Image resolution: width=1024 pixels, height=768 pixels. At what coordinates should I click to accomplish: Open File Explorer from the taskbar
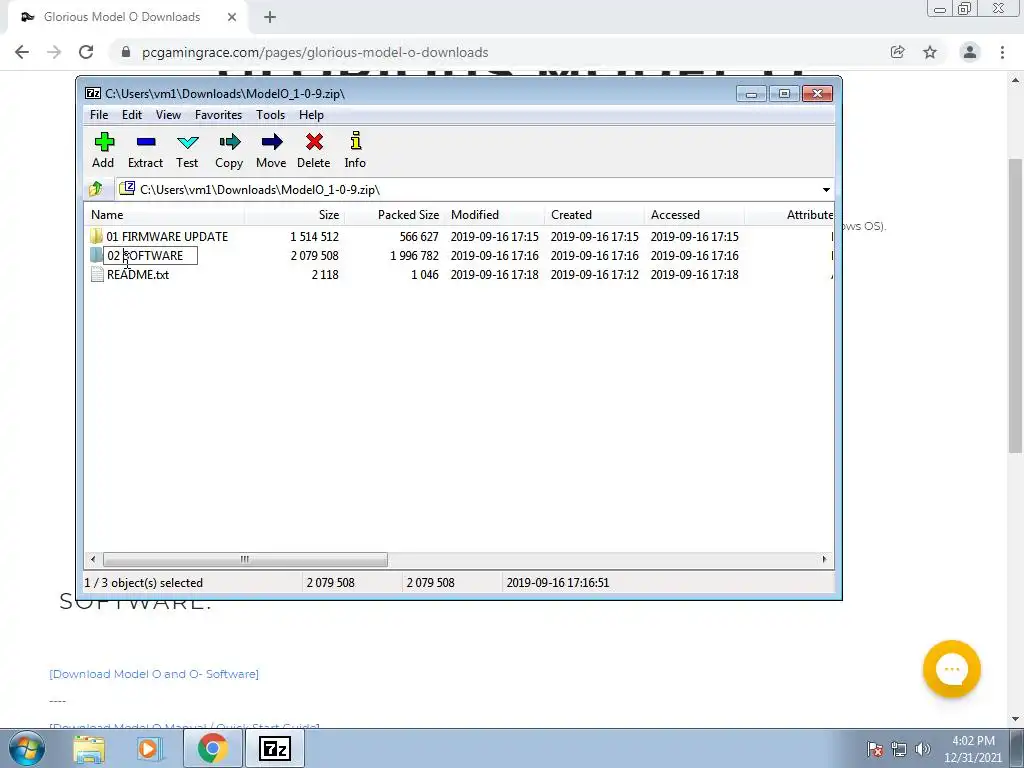tap(89, 748)
